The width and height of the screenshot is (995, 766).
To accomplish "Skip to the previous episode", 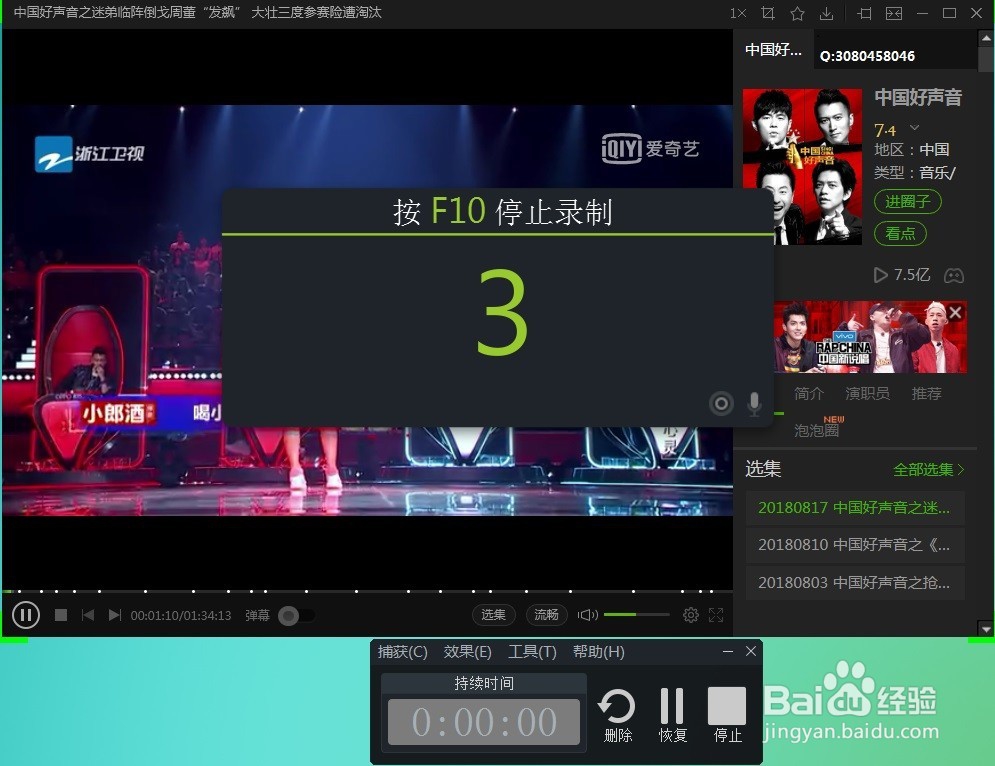I will (88, 615).
